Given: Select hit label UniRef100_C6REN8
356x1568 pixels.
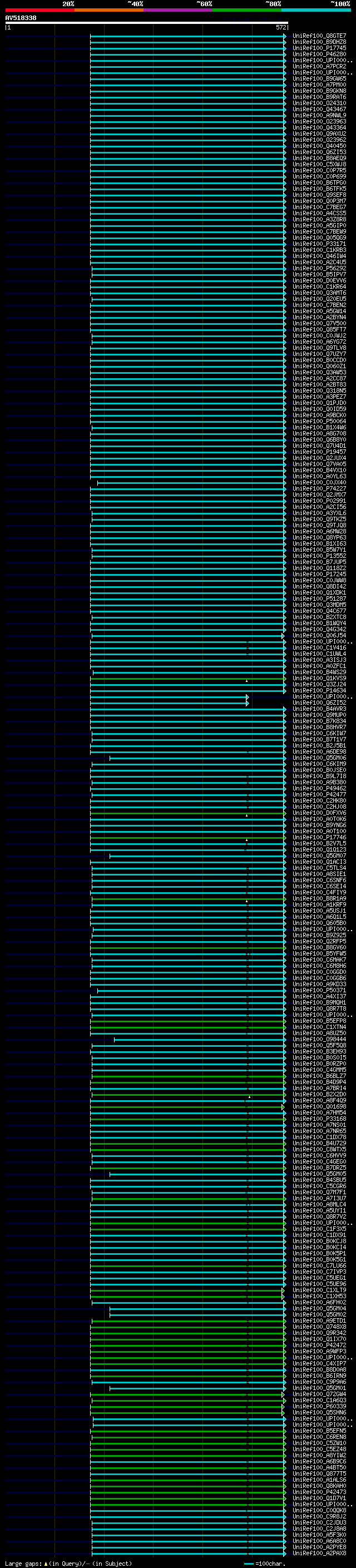Looking at the screenshot, I should (x=319, y=1437).
